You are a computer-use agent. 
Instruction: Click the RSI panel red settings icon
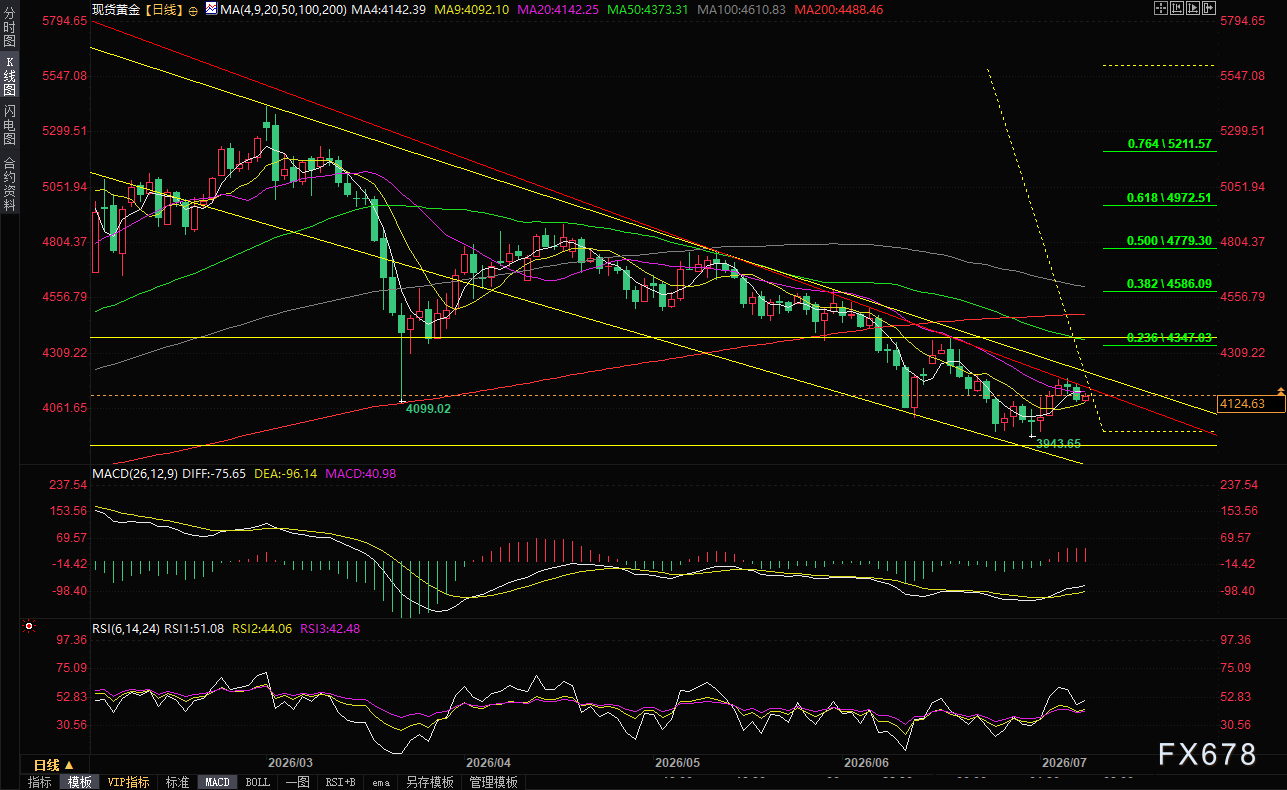pyautogui.click(x=29, y=628)
